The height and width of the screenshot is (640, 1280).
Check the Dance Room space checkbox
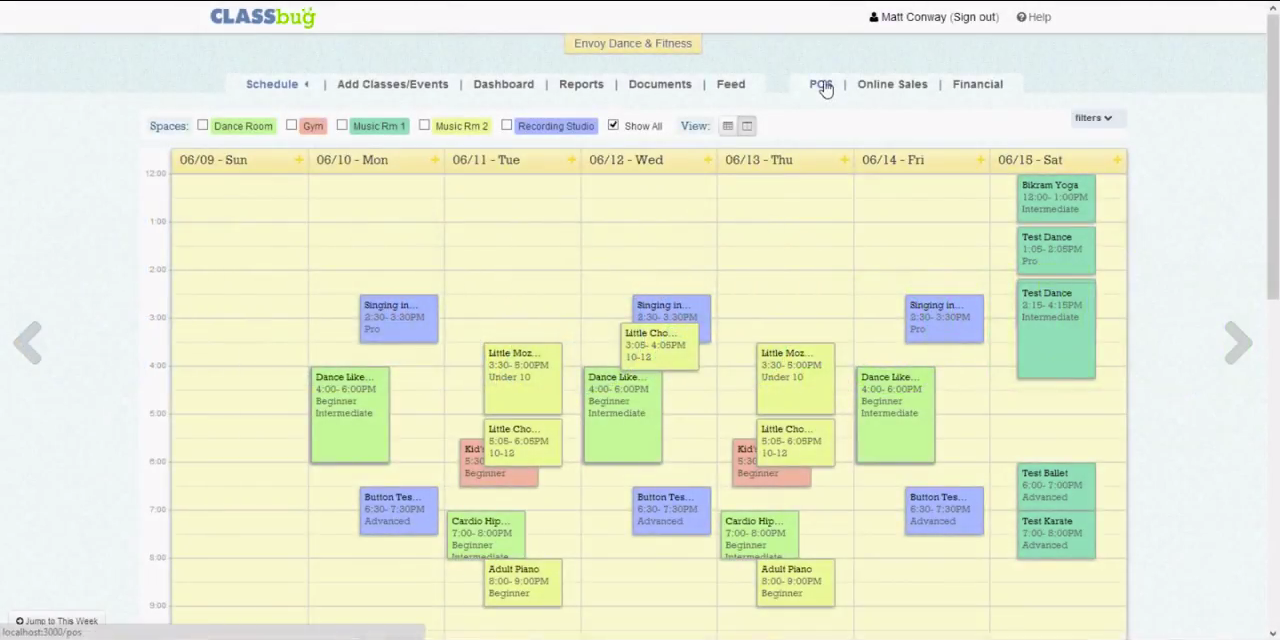[x=203, y=125]
